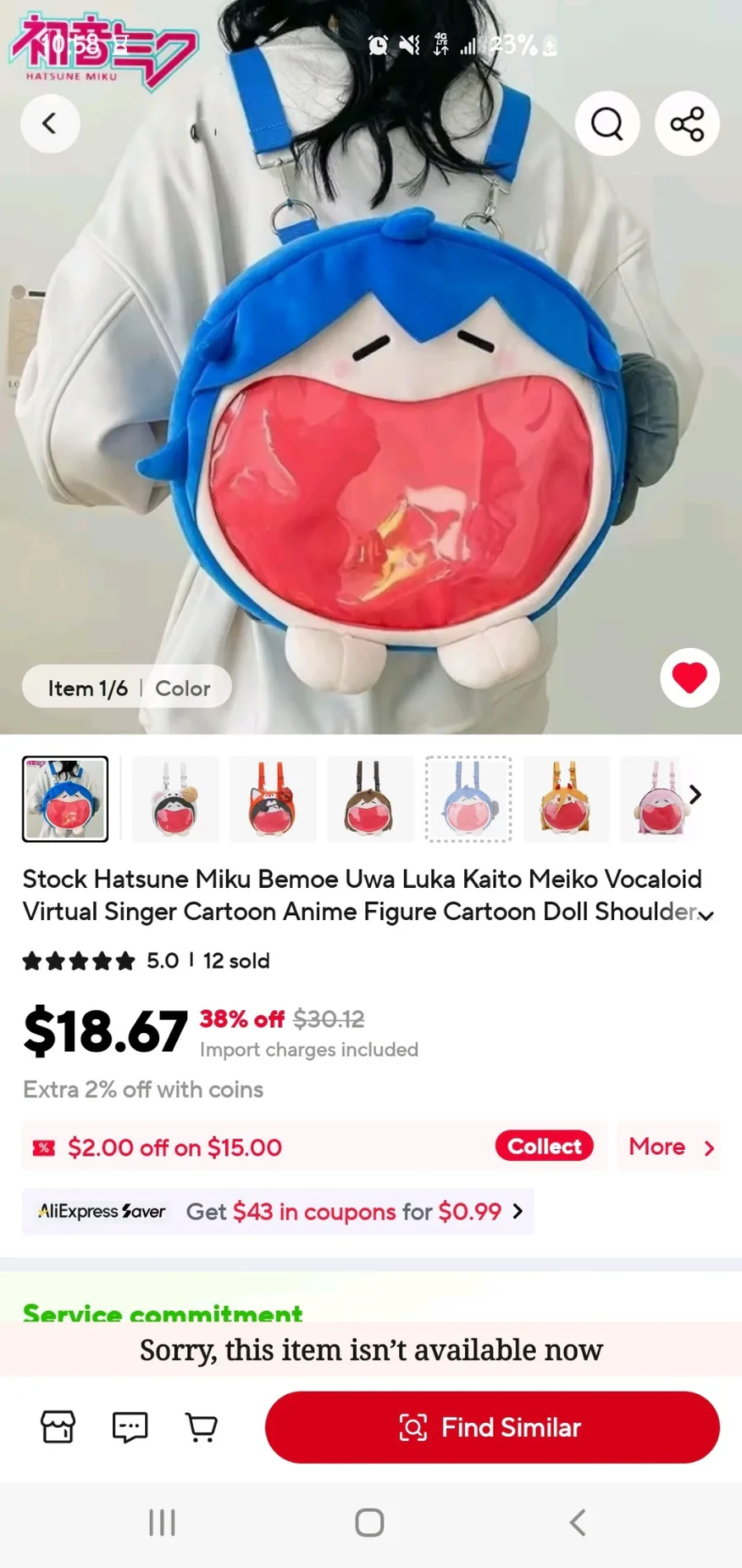The image size is (742, 1568).
Task: Expand the truncated product title chevron
Action: (x=706, y=915)
